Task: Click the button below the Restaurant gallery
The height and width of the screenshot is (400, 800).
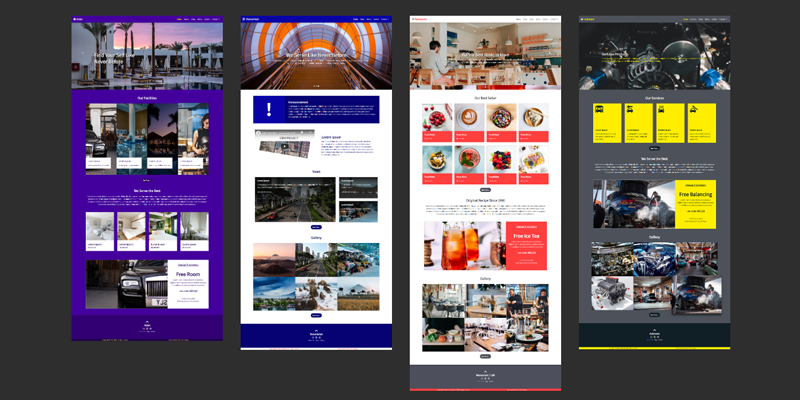Action: click(x=485, y=357)
